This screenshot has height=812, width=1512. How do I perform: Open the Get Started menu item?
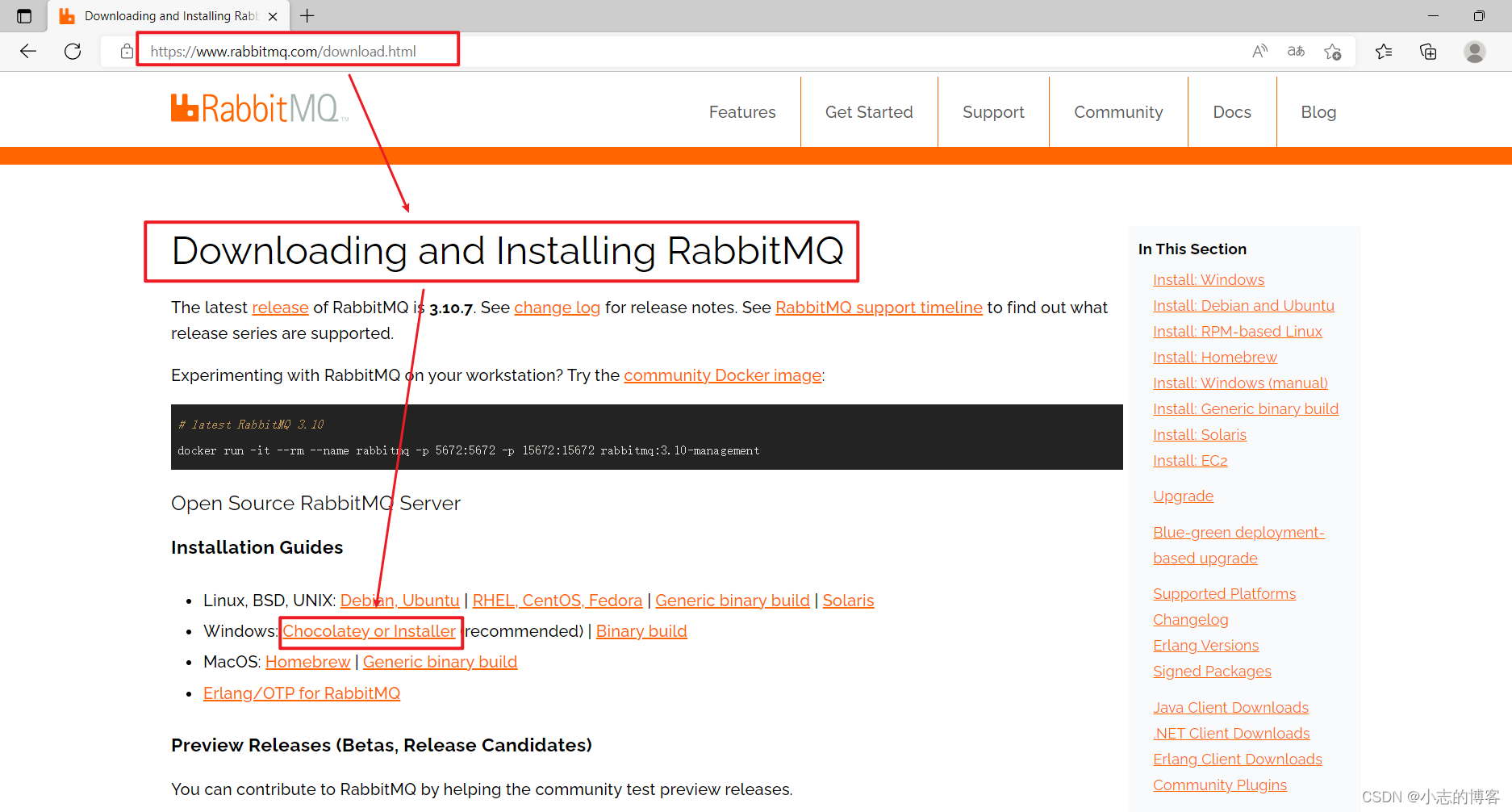click(869, 112)
